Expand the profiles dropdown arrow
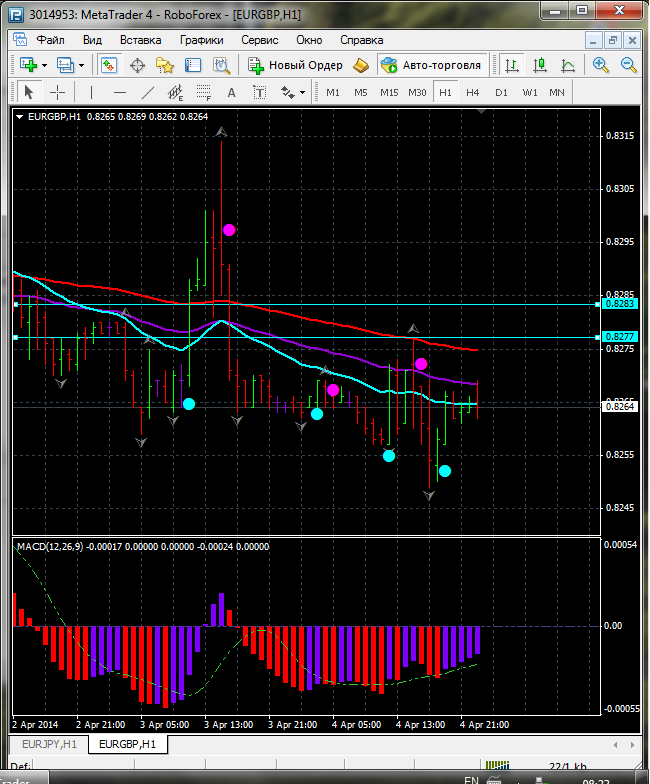The image size is (650, 784). pos(82,65)
